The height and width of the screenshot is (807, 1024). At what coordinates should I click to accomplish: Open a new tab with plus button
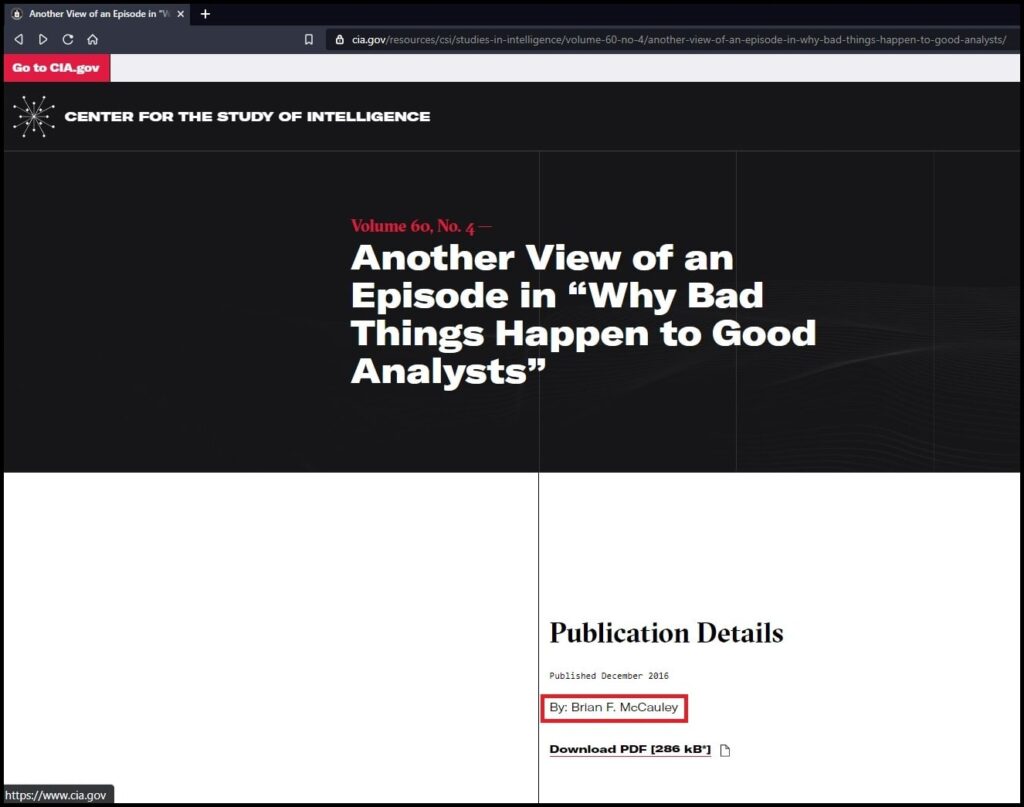(205, 14)
